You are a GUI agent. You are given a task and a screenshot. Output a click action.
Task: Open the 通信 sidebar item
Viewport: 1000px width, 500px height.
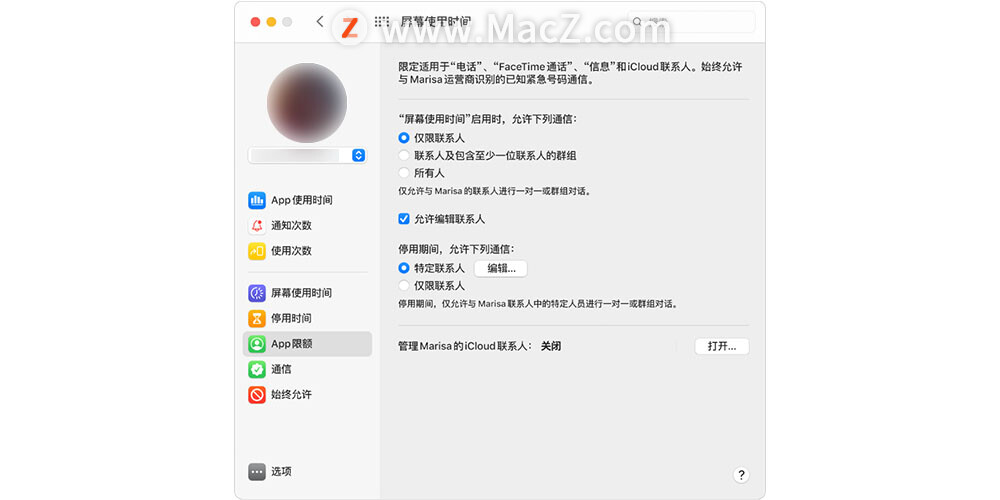(307, 369)
